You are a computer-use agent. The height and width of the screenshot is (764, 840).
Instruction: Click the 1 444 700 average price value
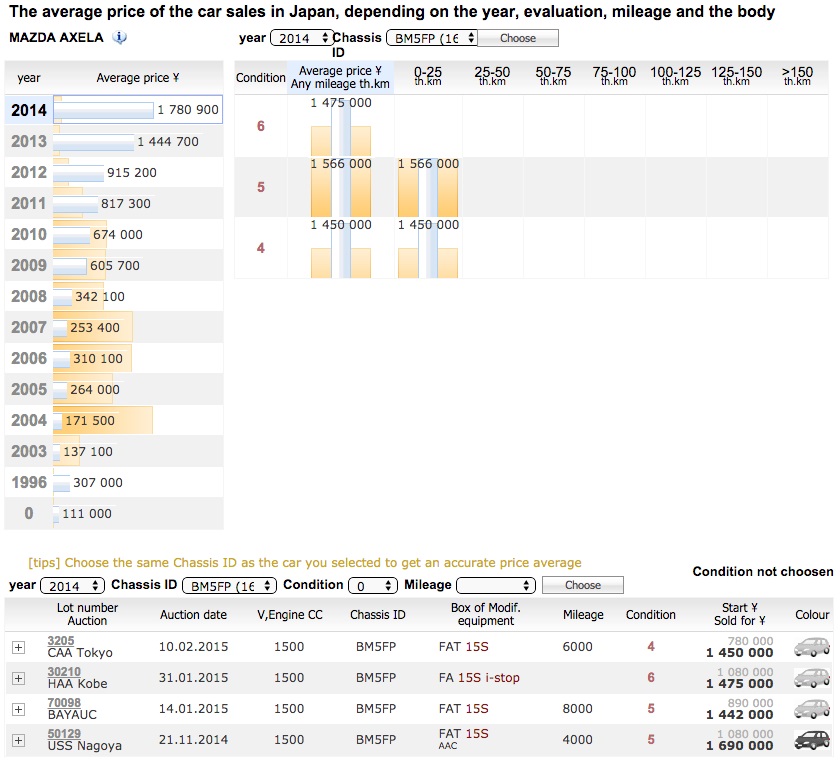click(x=168, y=141)
